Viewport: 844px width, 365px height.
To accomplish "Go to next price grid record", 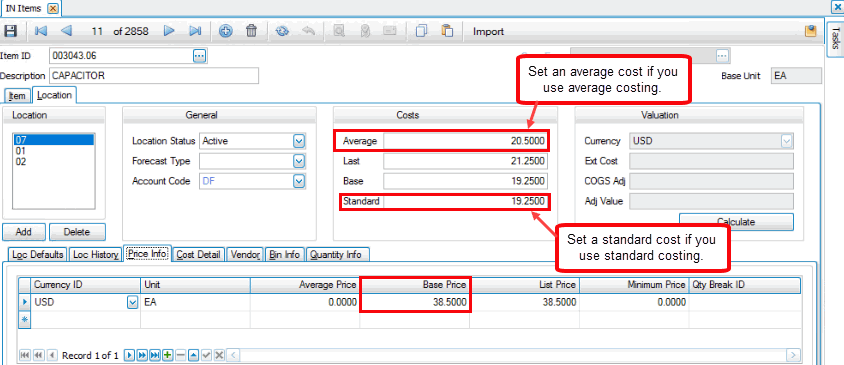I will point(129,355).
